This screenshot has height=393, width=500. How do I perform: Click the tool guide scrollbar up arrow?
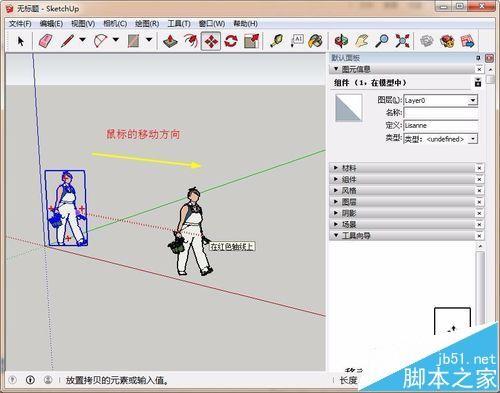tap(480, 246)
